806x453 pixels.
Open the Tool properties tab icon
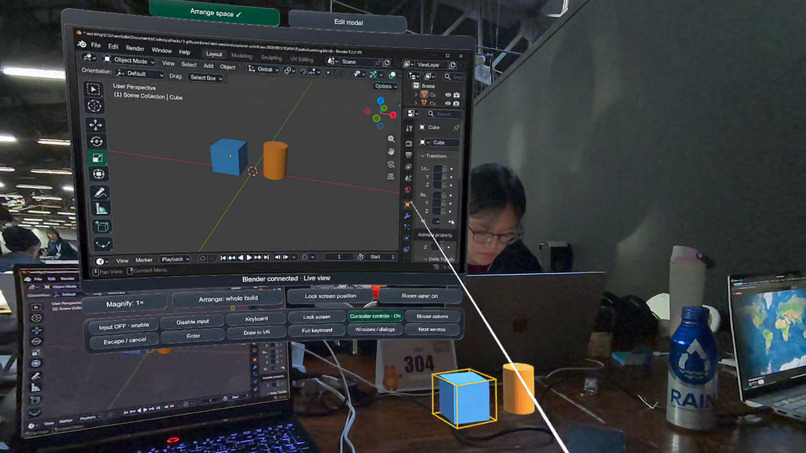coord(409,128)
